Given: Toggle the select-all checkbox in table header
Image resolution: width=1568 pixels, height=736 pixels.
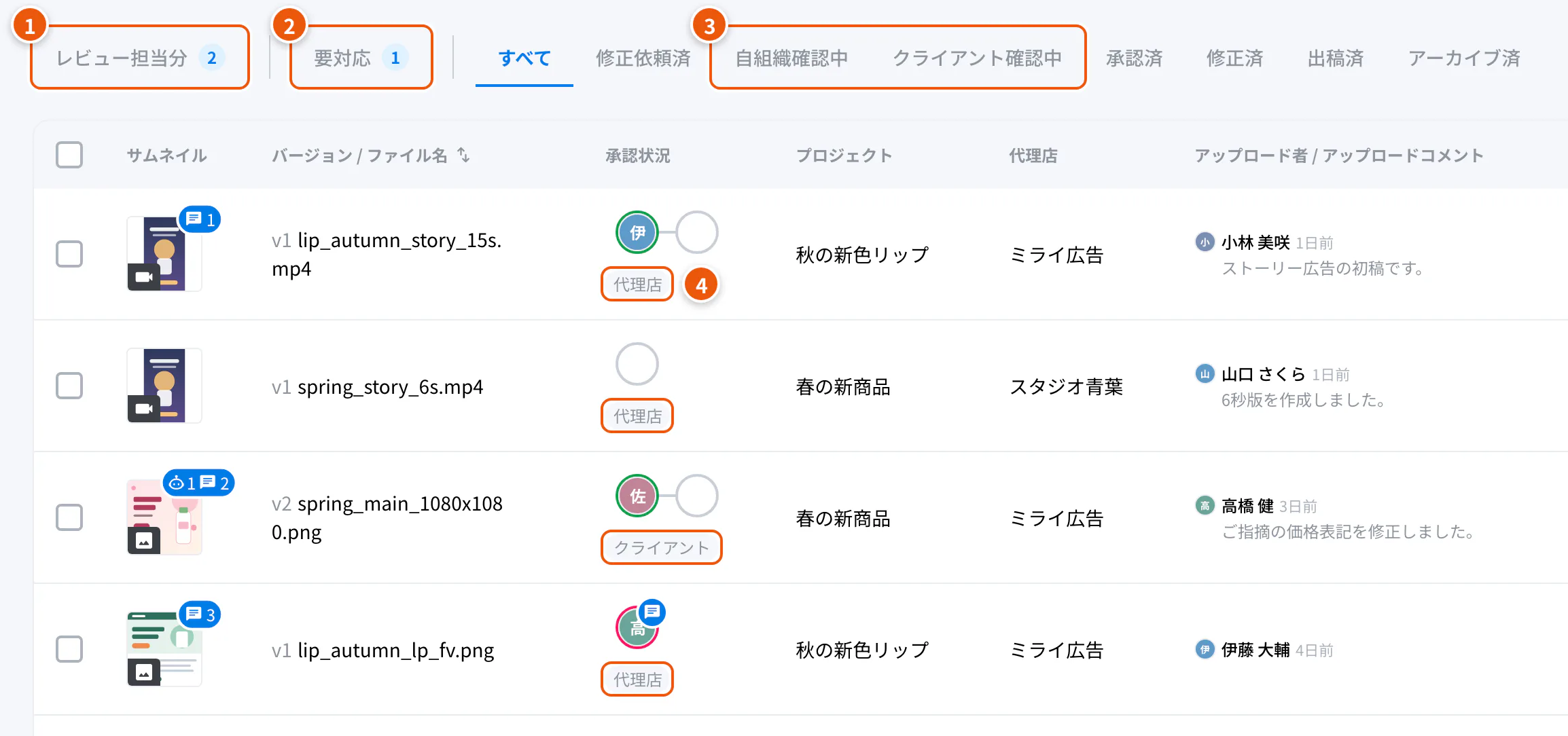Looking at the screenshot, I should point(69,155).
